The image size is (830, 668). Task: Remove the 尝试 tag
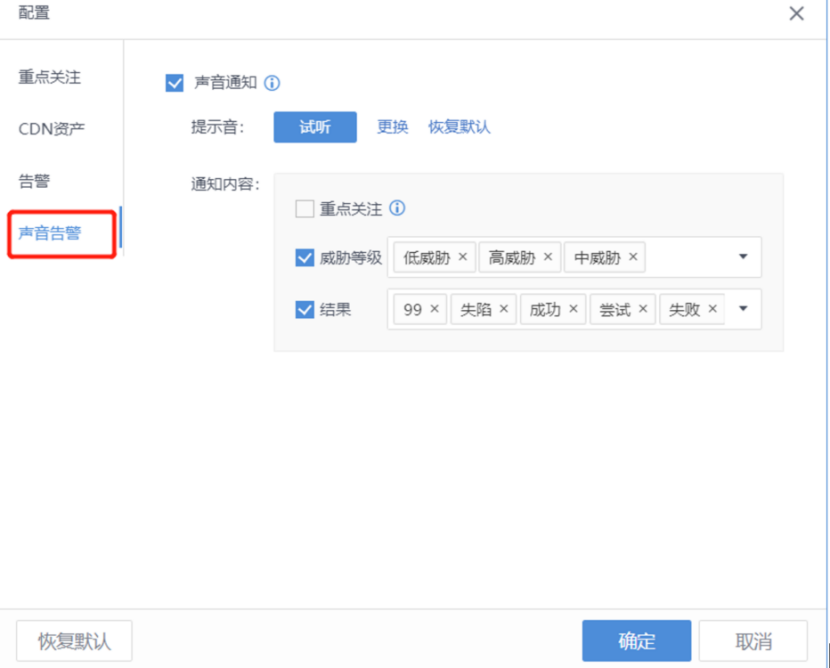point(643,309)
